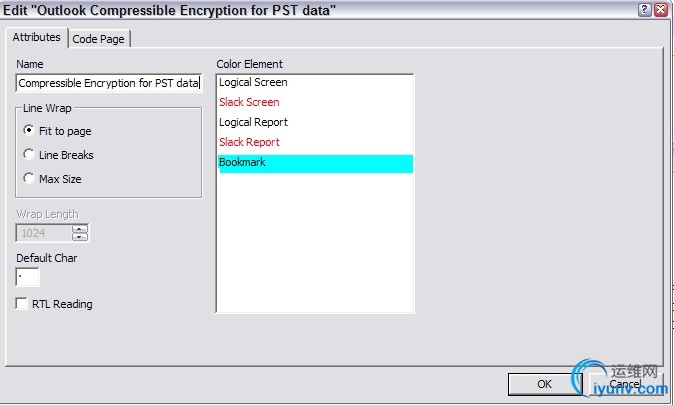Click the Name text field
The width and height of the screenshot is (674, 405).
[x=109, y=84]
